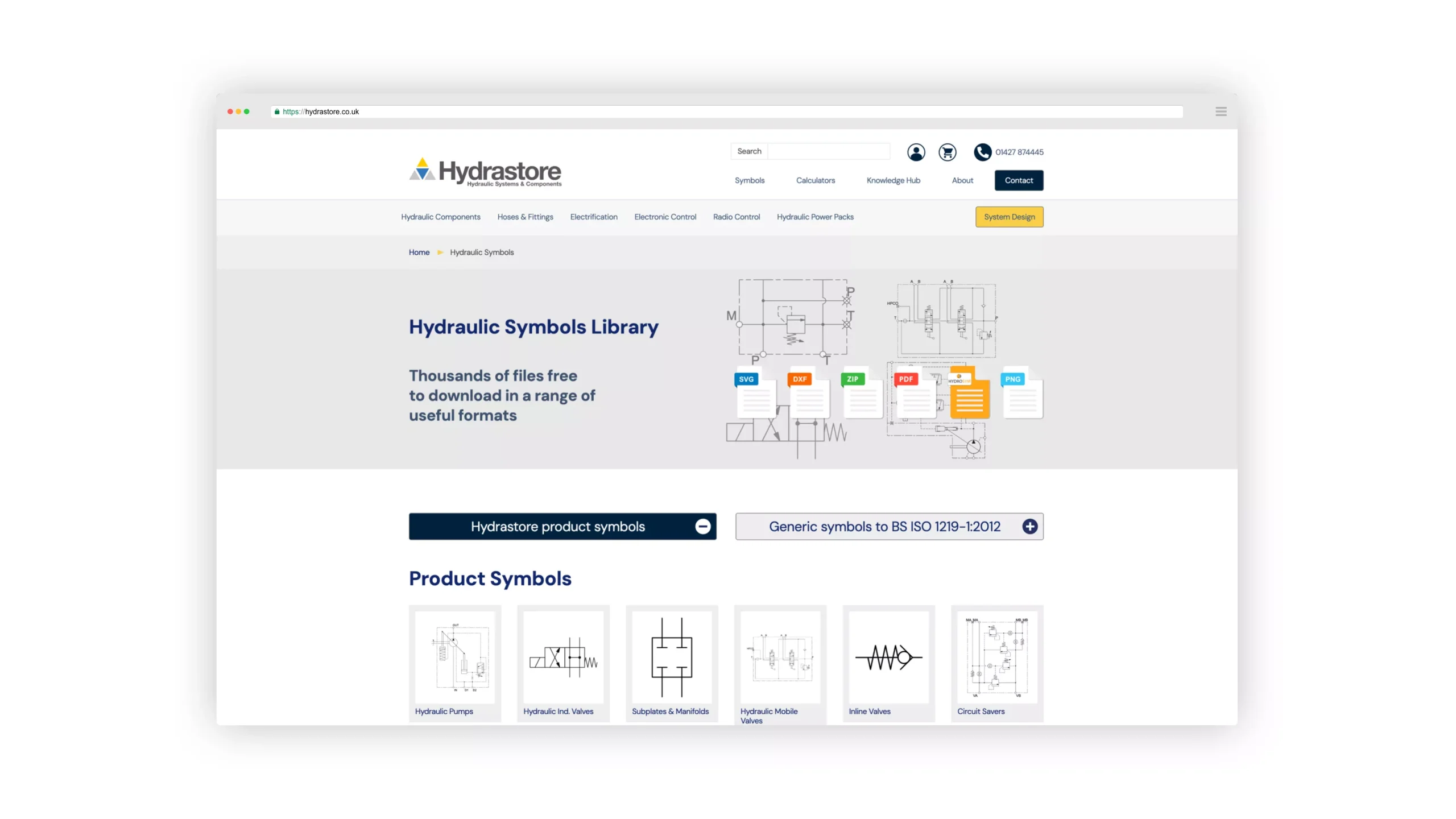Open Hydraulic Components category
Image resolution: width=1456 pixels, height=819 pixels.
pos(440,217)
